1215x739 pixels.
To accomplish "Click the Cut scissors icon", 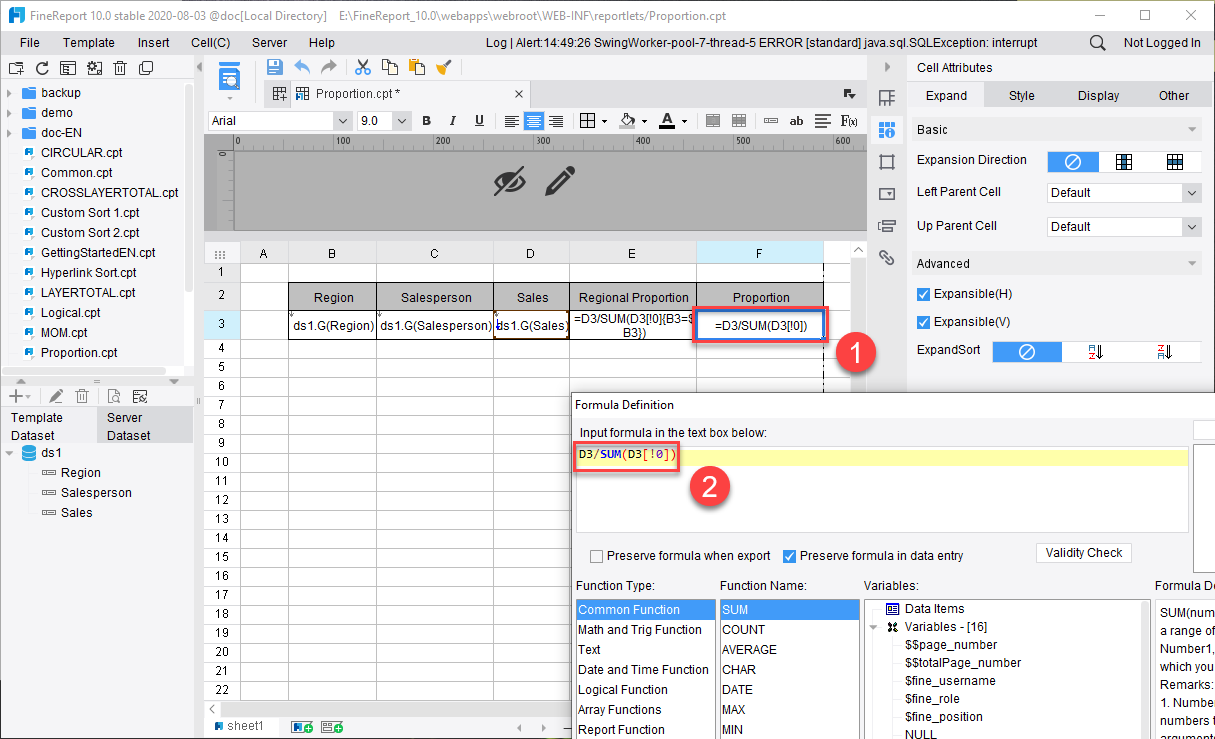I will 363,67.
